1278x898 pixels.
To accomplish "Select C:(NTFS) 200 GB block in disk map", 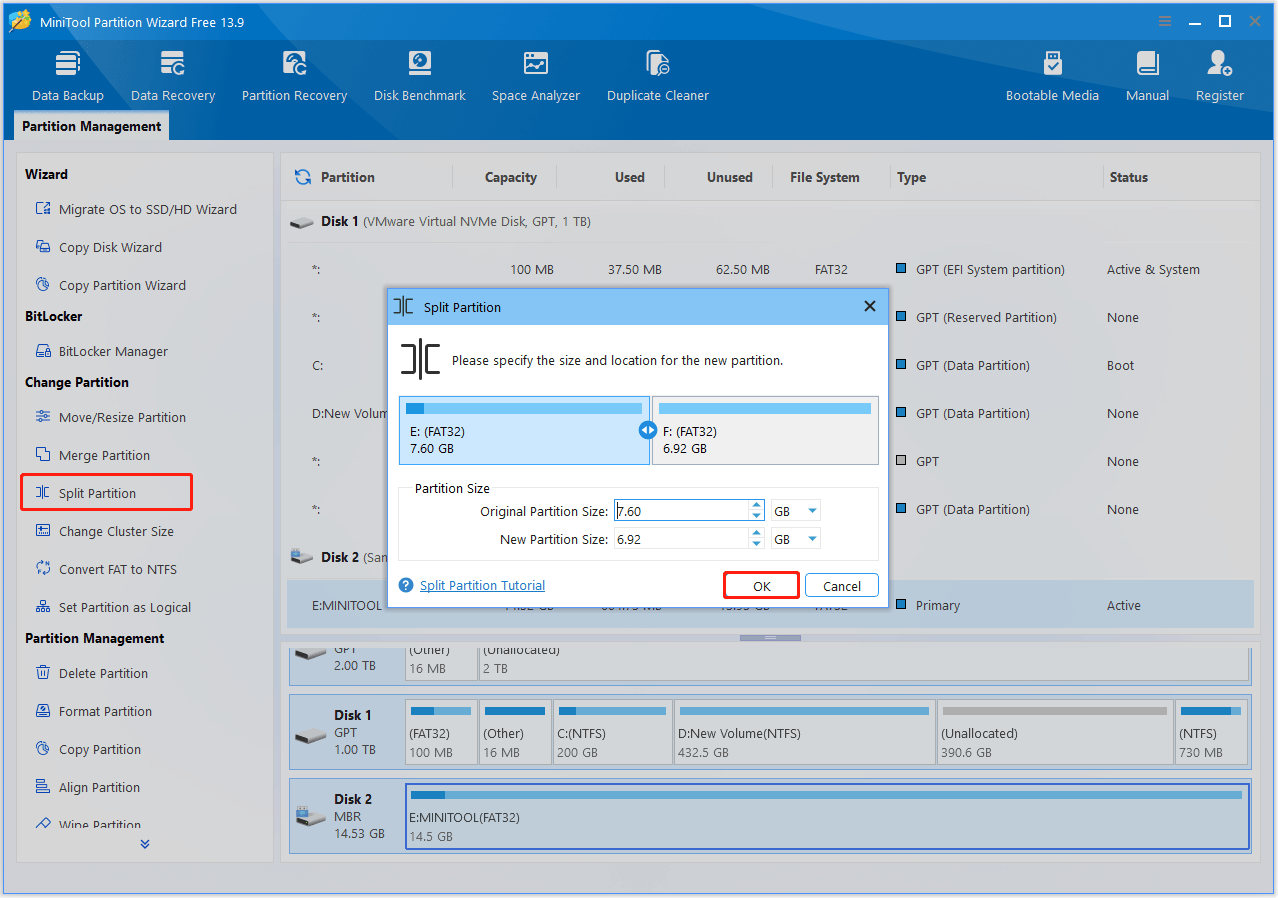I will tap(613, 733).
